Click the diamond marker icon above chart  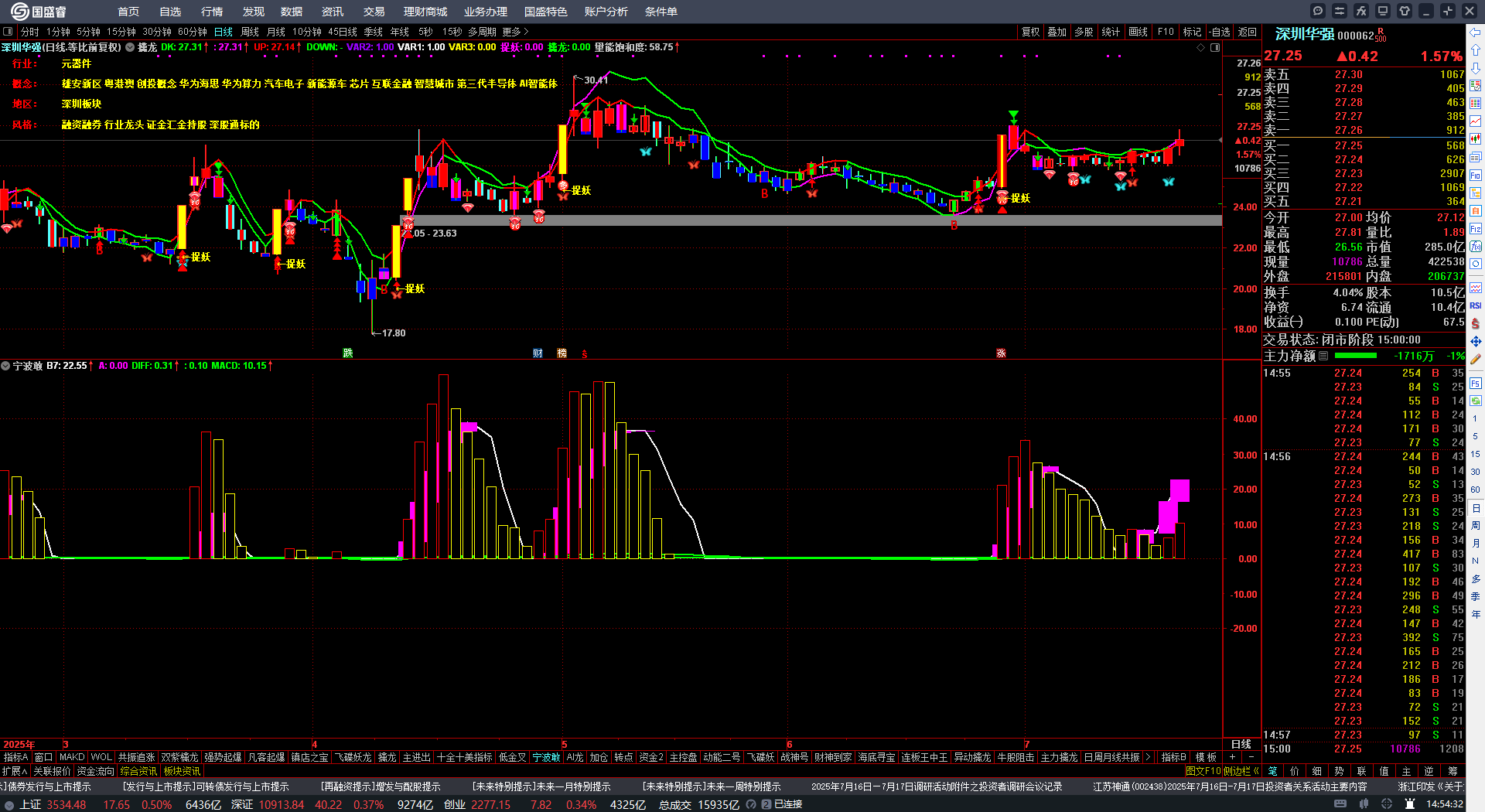point(1200,47)
